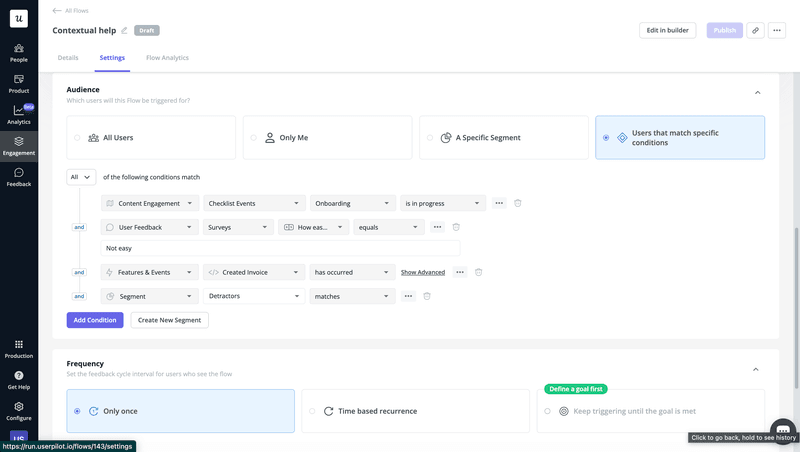Viewport: 800px width, 452px height.
Task: Open the 'is in progress' dropdown
Action: (443, 203)
